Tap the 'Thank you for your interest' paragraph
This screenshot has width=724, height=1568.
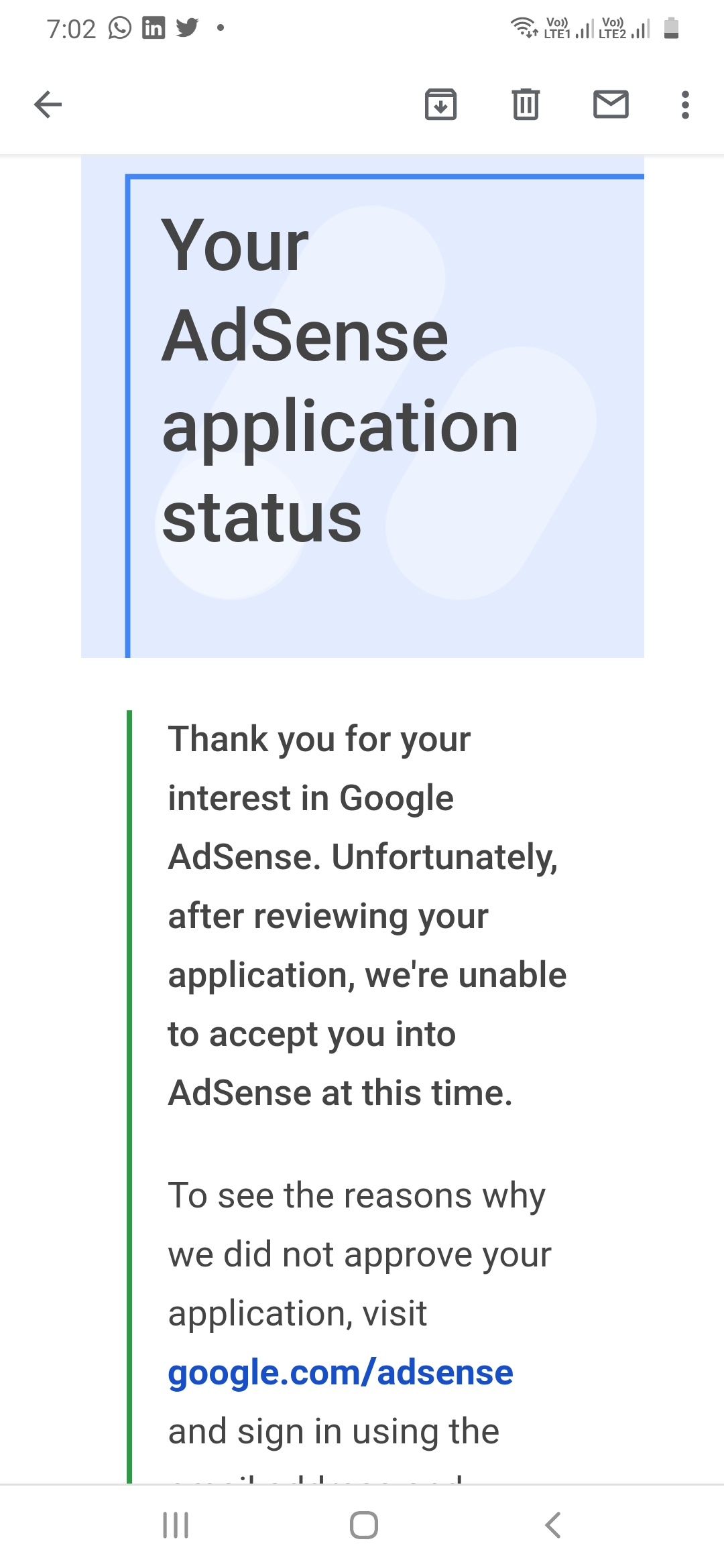pos(366,915)
